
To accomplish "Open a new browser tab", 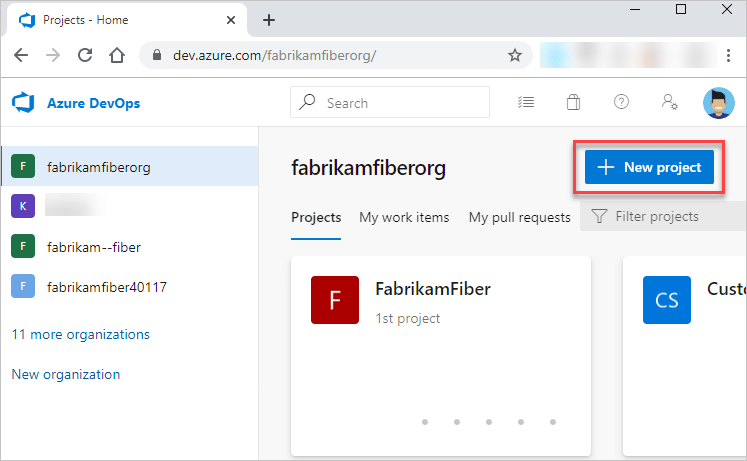I will (x=269, y=19).
